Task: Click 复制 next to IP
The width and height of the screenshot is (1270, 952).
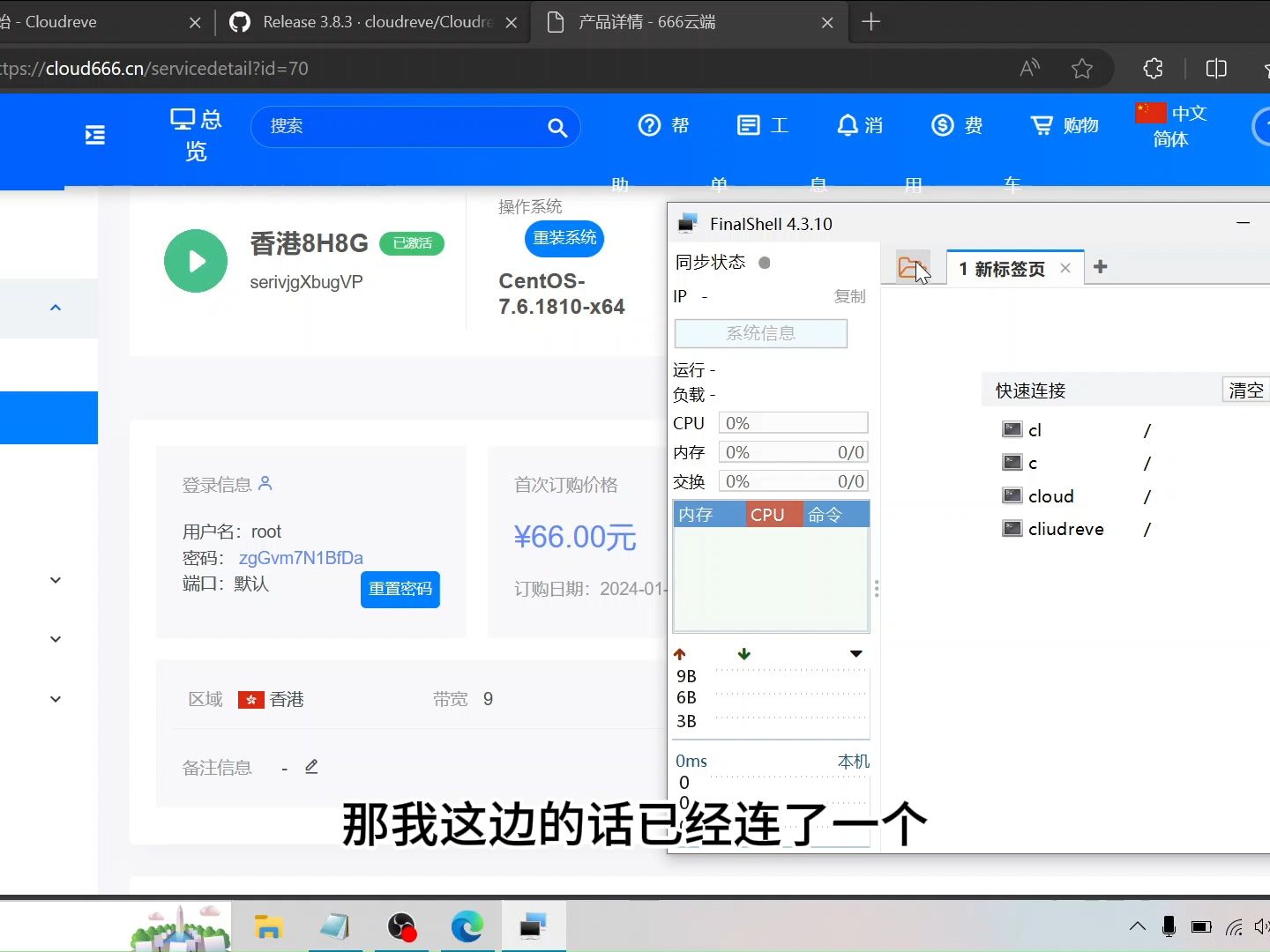Action: point(849,296)
